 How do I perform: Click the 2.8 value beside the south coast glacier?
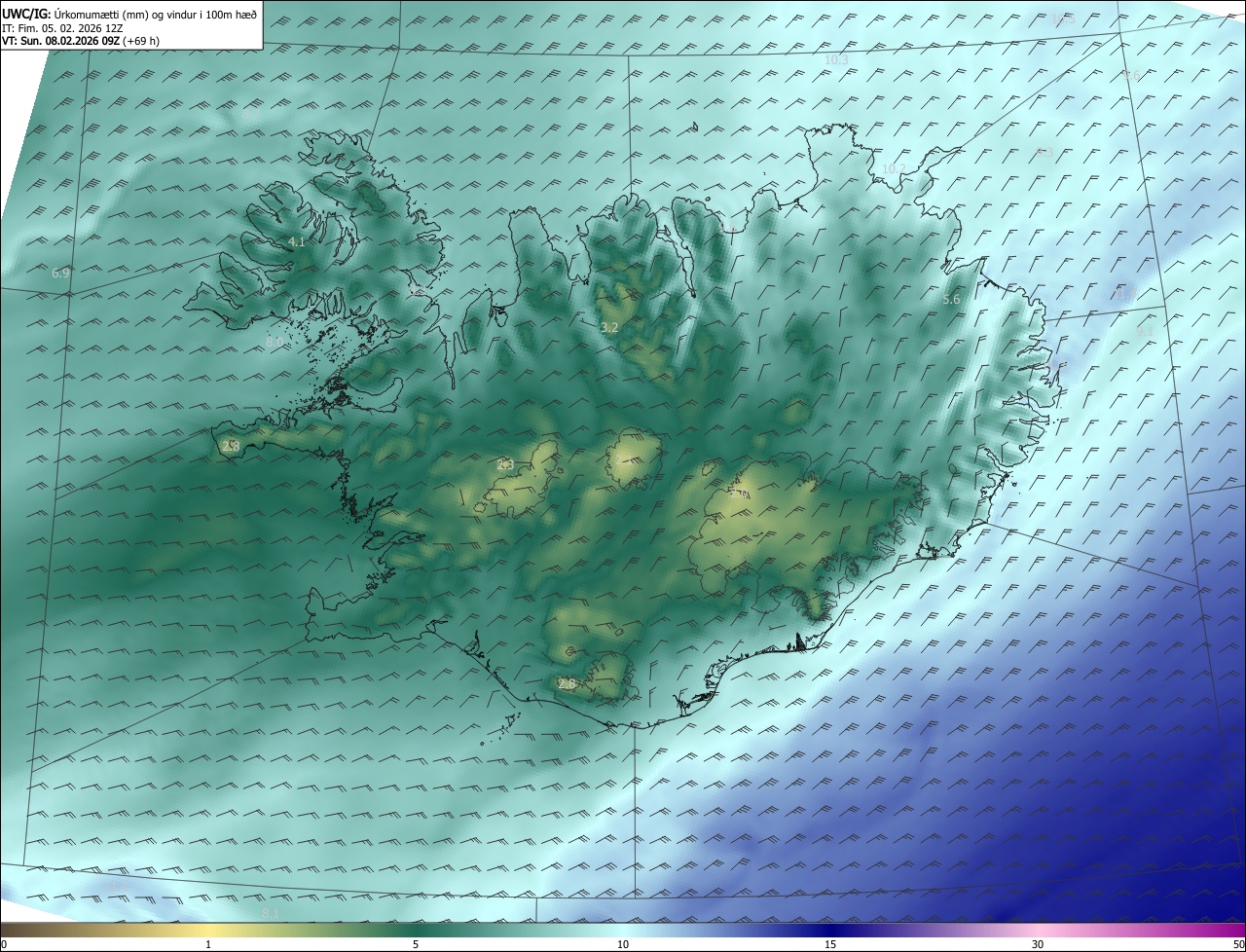coord(567,684)
